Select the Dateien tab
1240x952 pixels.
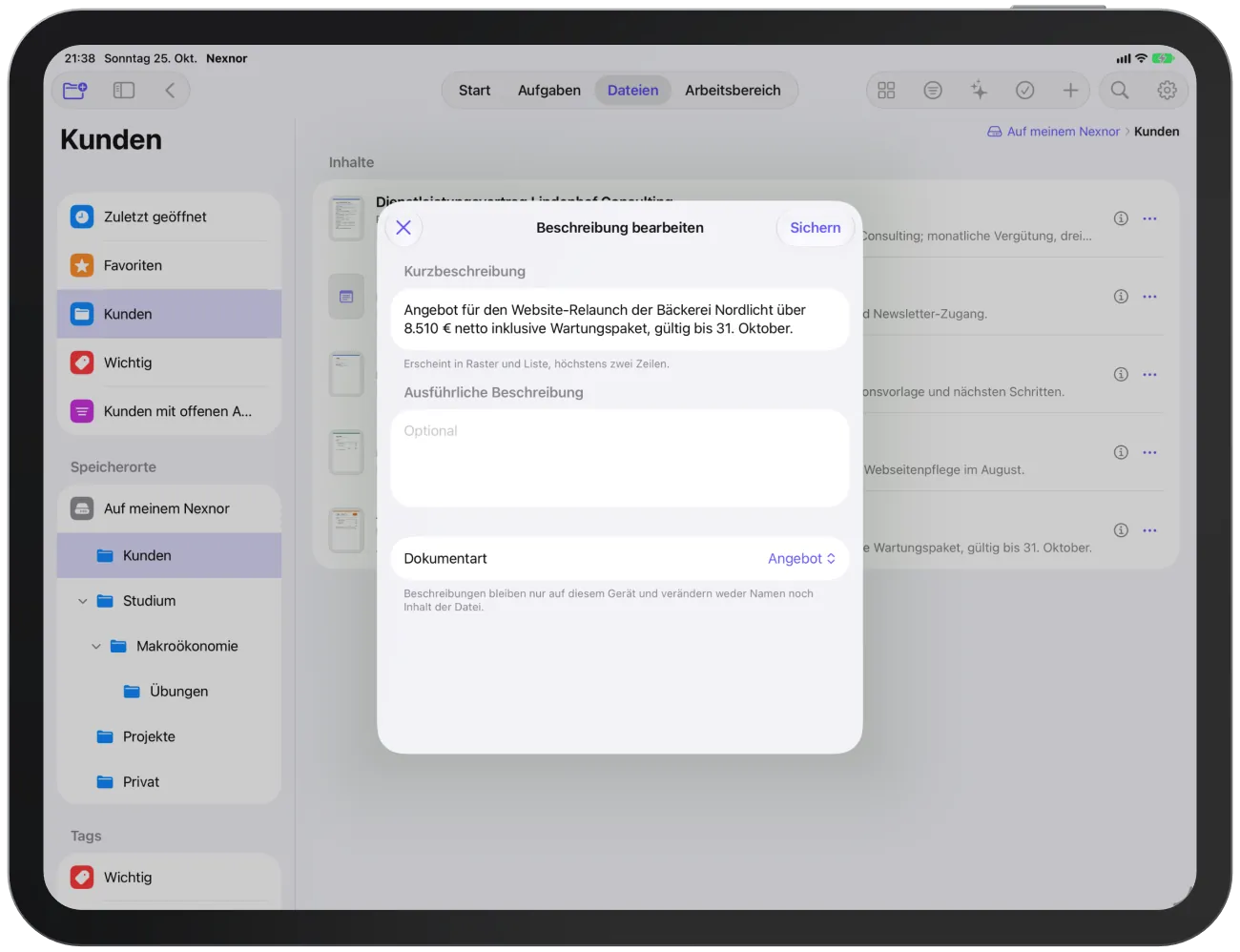633,91
